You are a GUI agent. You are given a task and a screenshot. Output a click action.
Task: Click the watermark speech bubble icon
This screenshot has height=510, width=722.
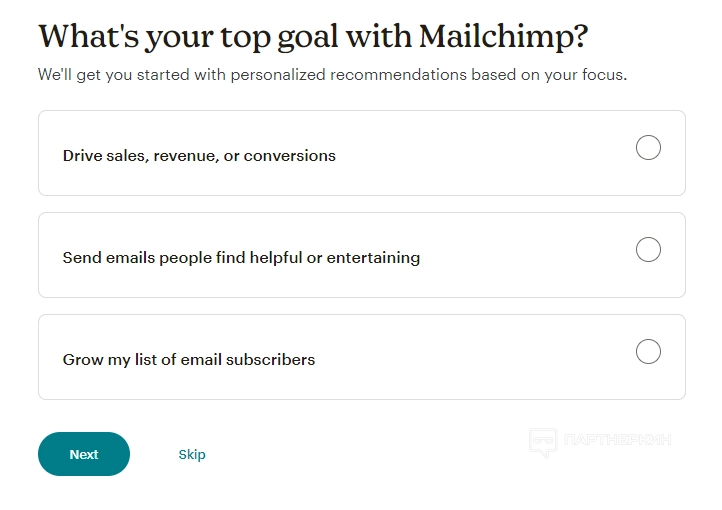543,442
